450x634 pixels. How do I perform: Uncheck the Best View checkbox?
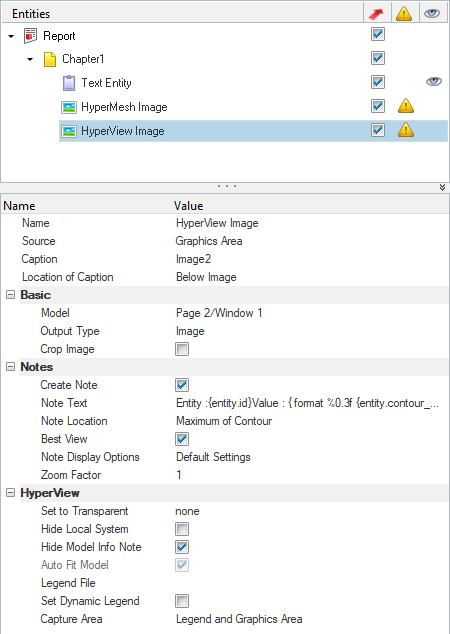pos(182,439)
